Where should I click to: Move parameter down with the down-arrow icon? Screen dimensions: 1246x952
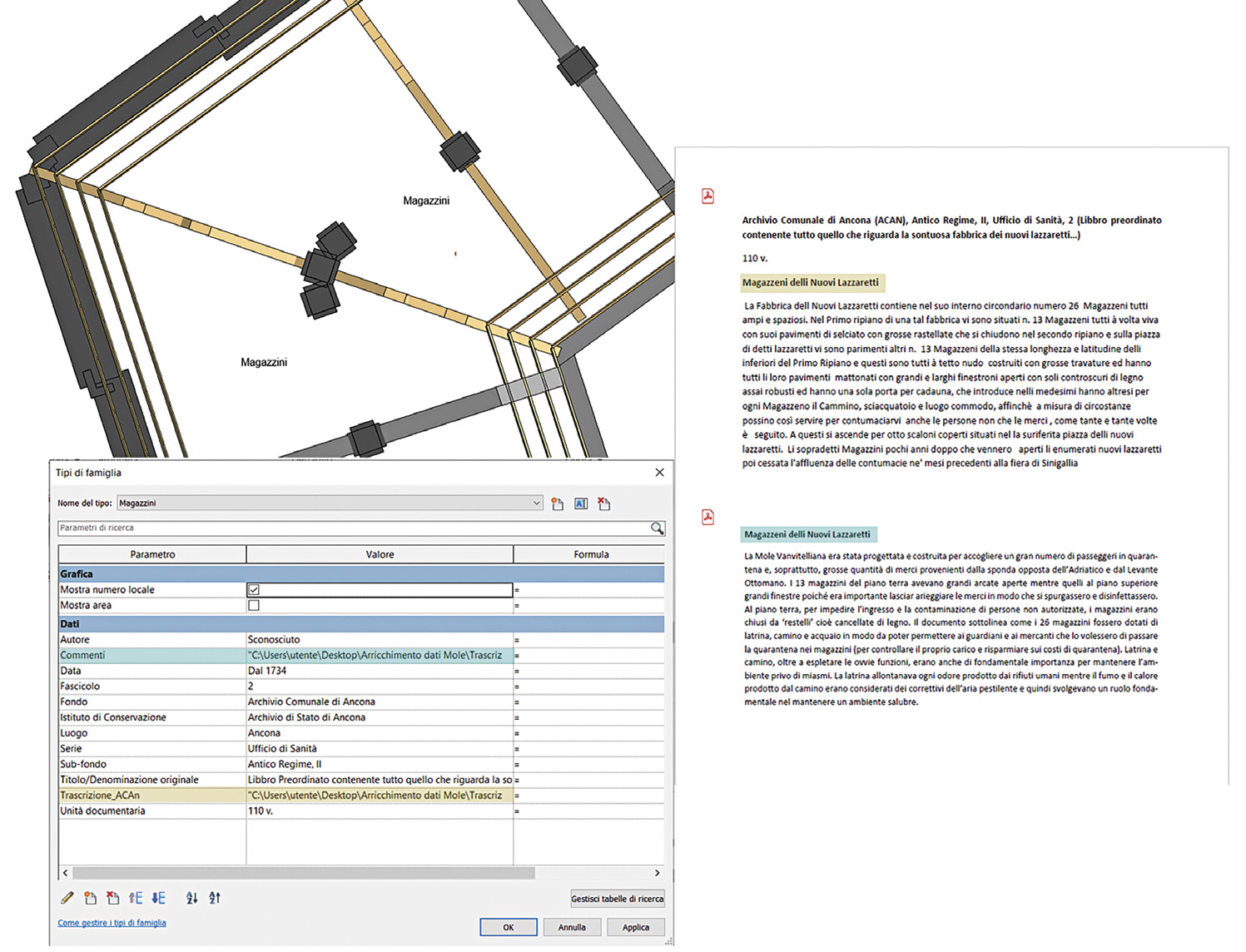click(158, 898)
